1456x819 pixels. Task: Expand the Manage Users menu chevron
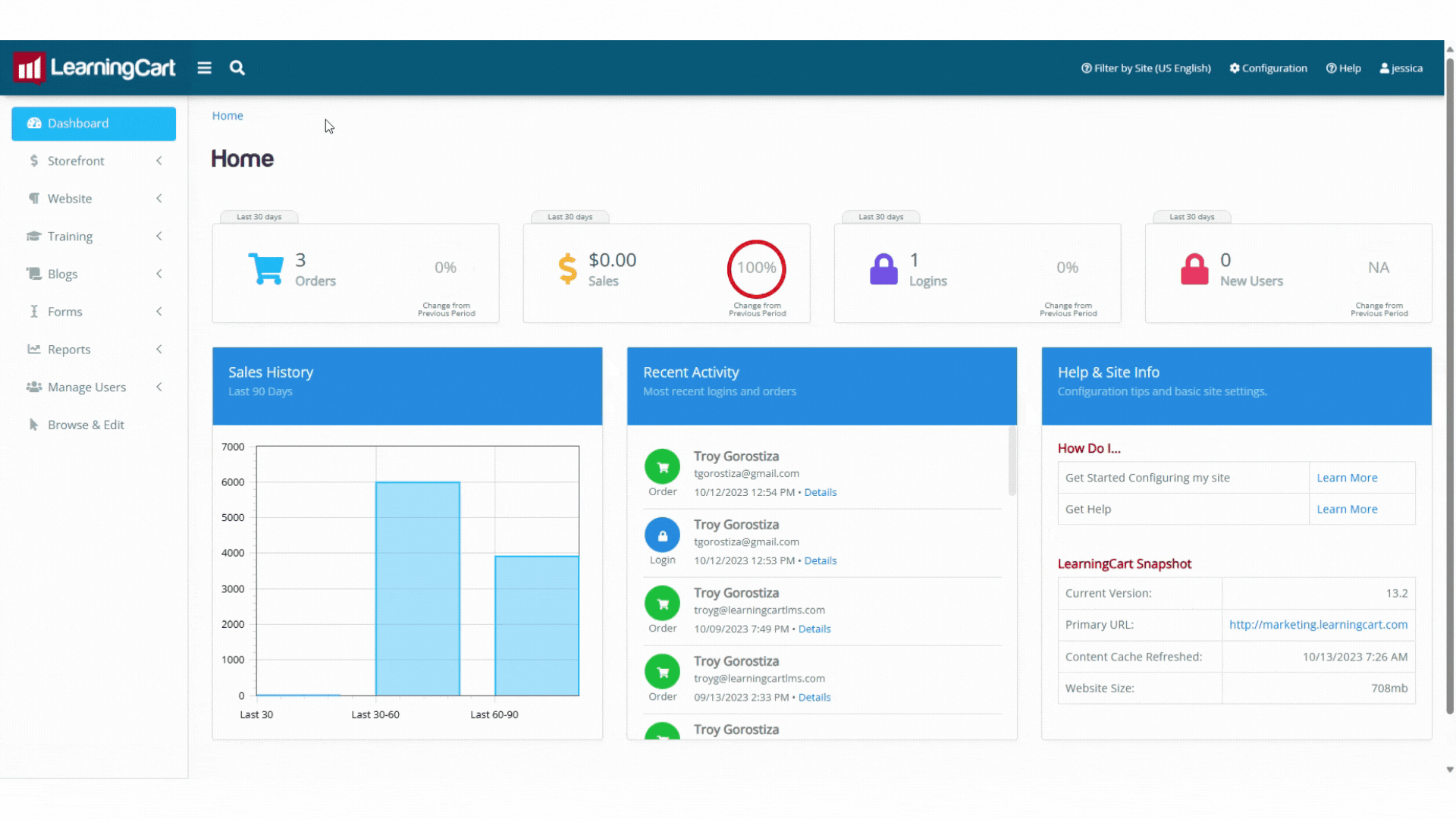[x=159, y=387]
